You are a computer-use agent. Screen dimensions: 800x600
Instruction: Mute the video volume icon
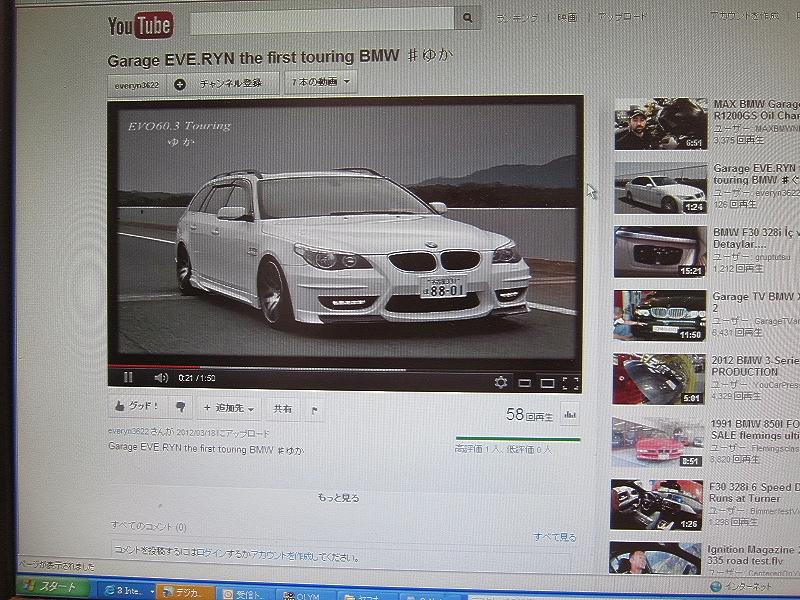point(161,378)
